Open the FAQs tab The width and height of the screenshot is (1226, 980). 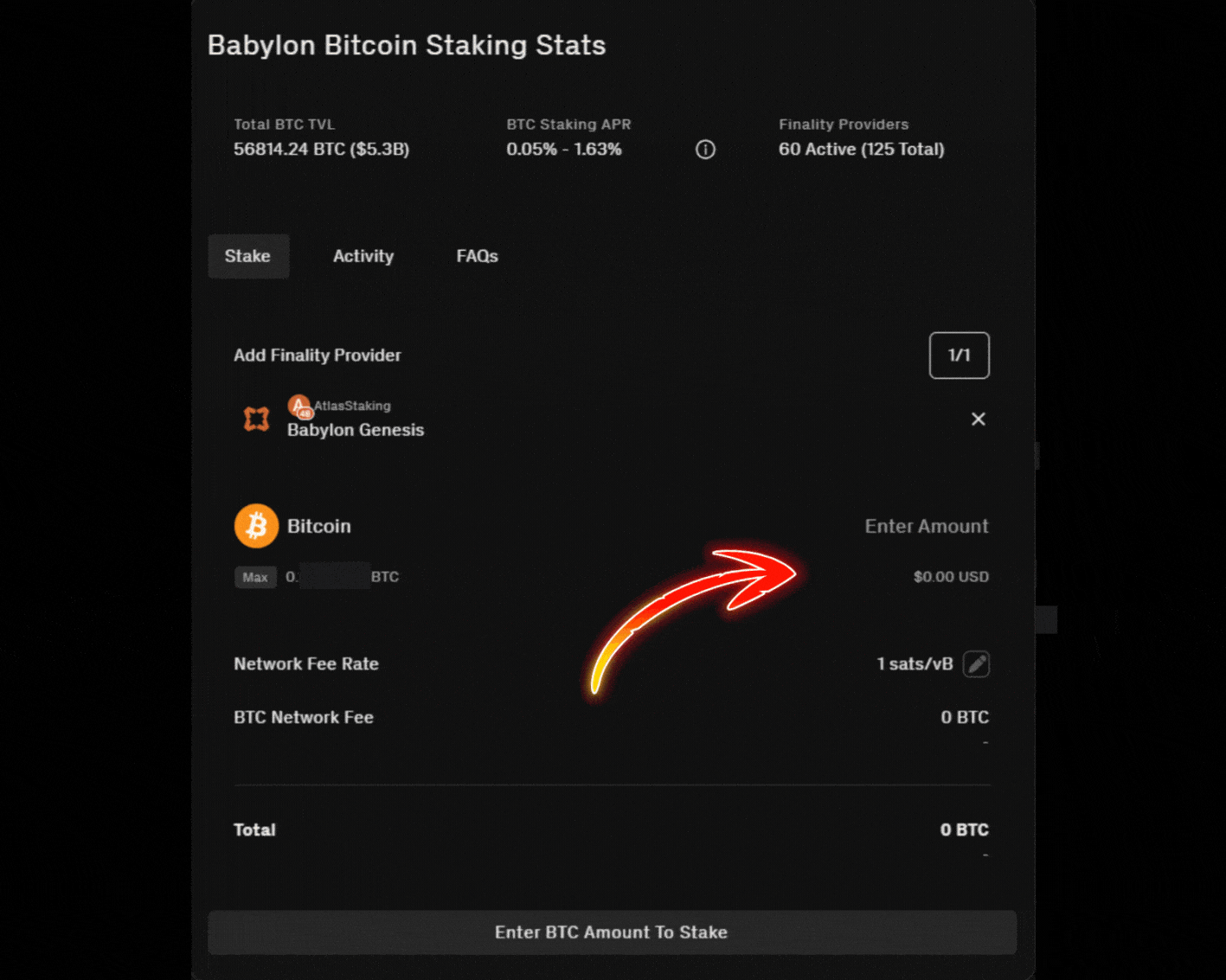(476, 256)
